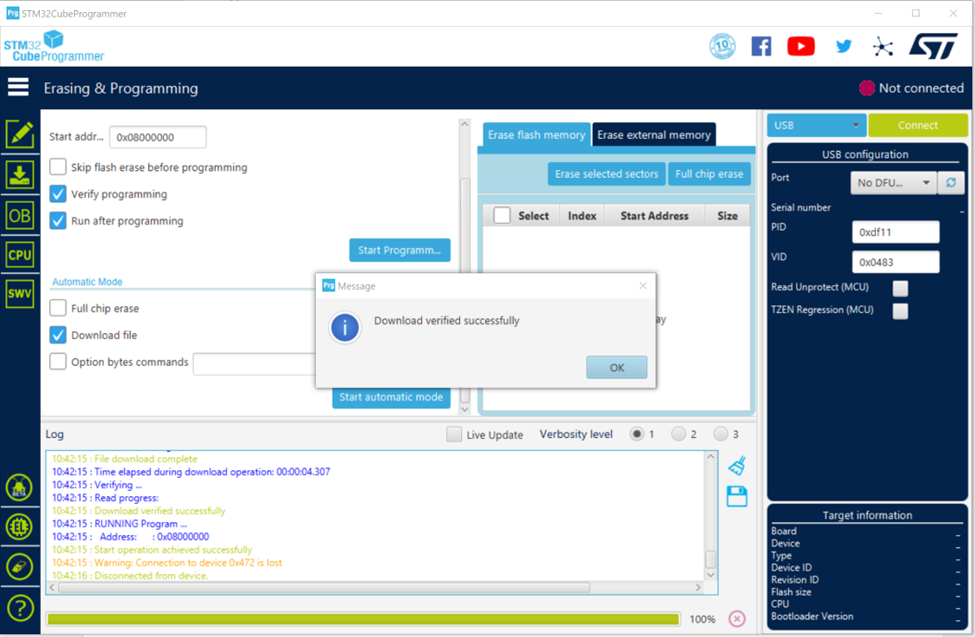
Task: Click the ST community star icon
Action: [882, 47]
